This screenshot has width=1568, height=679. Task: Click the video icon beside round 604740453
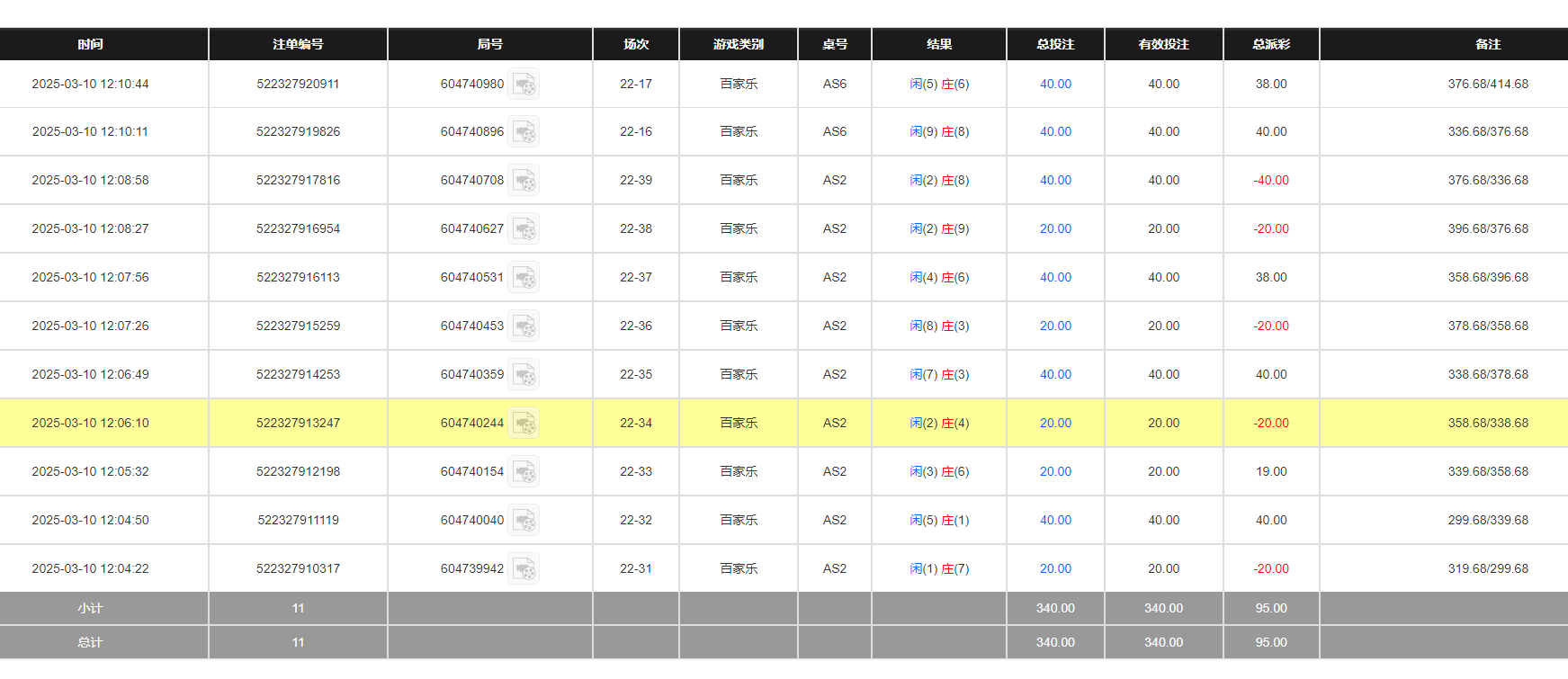click(x=524, y=326)
